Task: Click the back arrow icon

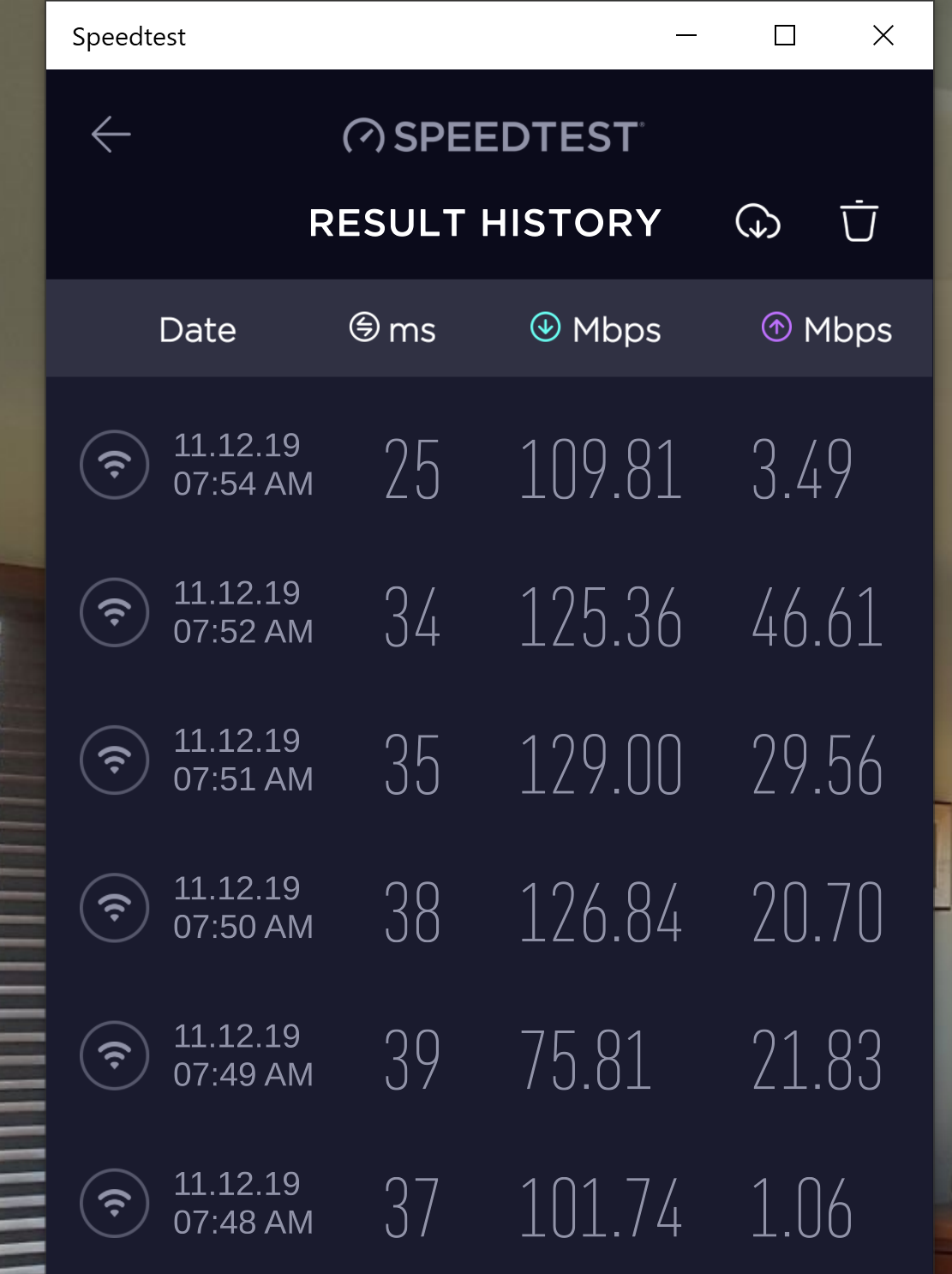Action: pyautogui.click(x=111, y=135)
